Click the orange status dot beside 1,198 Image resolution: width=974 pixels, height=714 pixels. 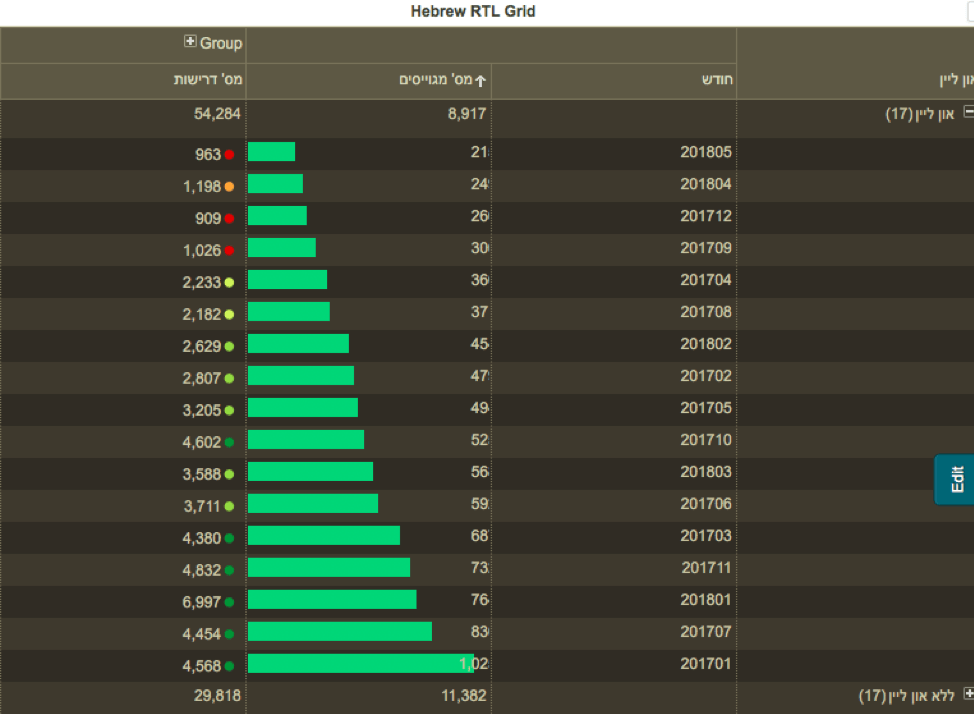click(x=229, y=186)
